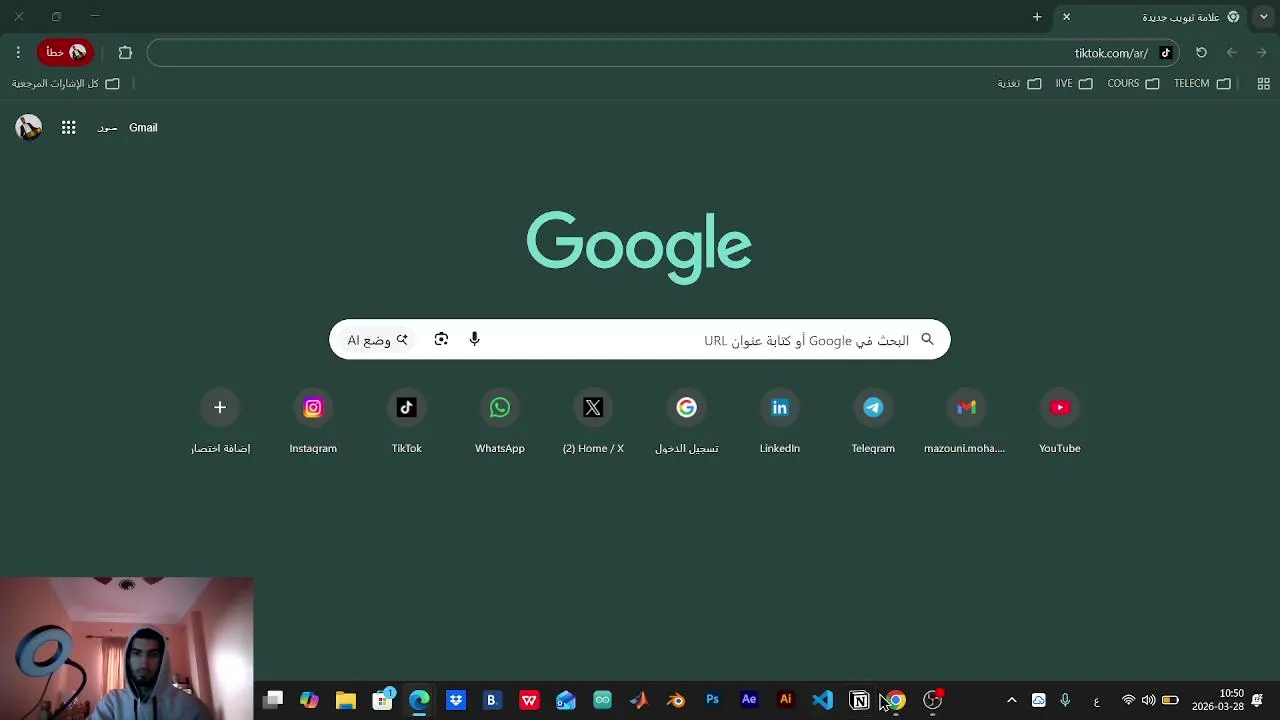Launch Photoshop from the taskbar
This screenshot has width=1280, height=720.
pos(712,700)
